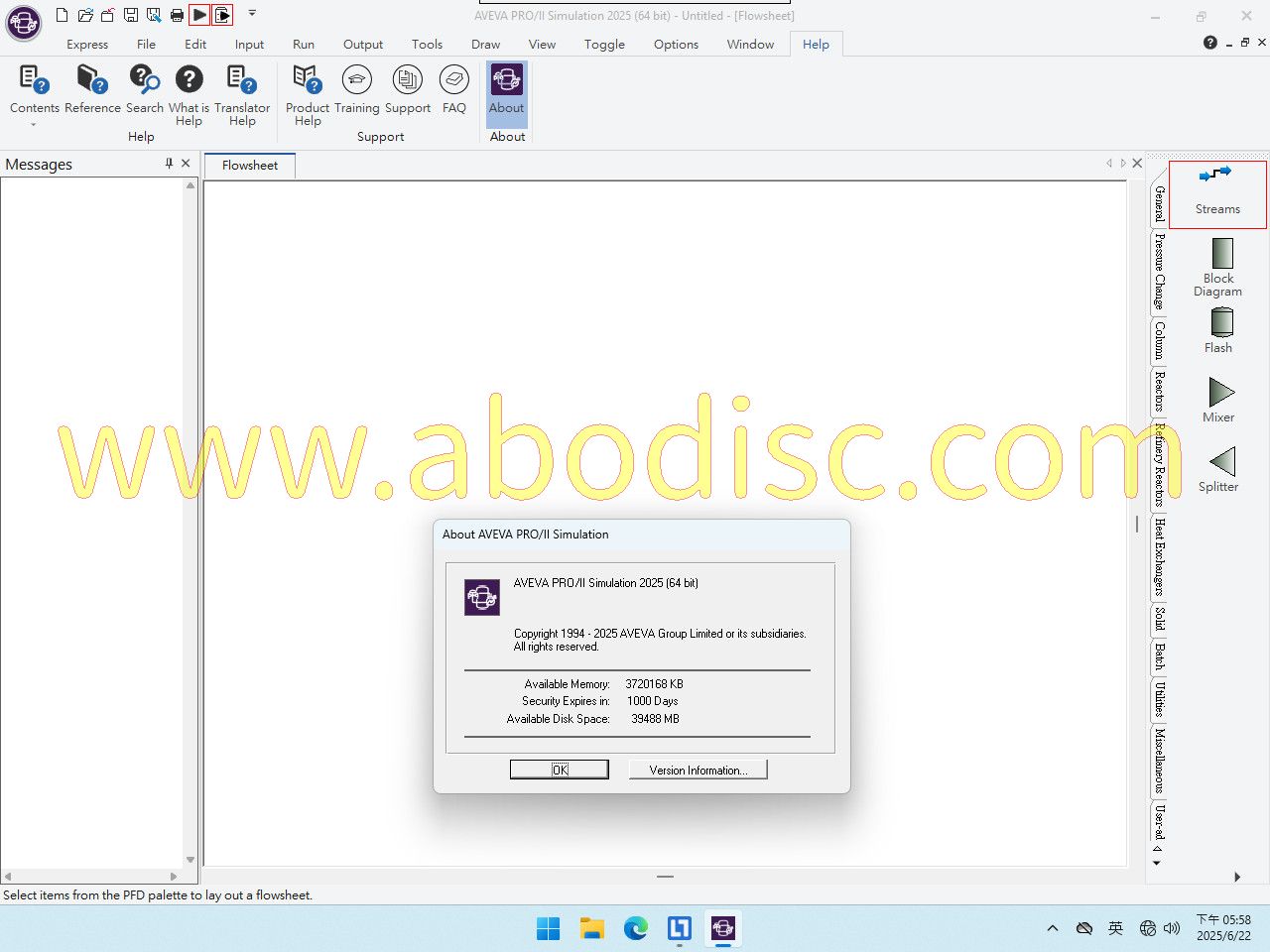Switch to the Tools ribbon tab
This screenshot has width=1270, height=952.
click(x=427, y=44)
